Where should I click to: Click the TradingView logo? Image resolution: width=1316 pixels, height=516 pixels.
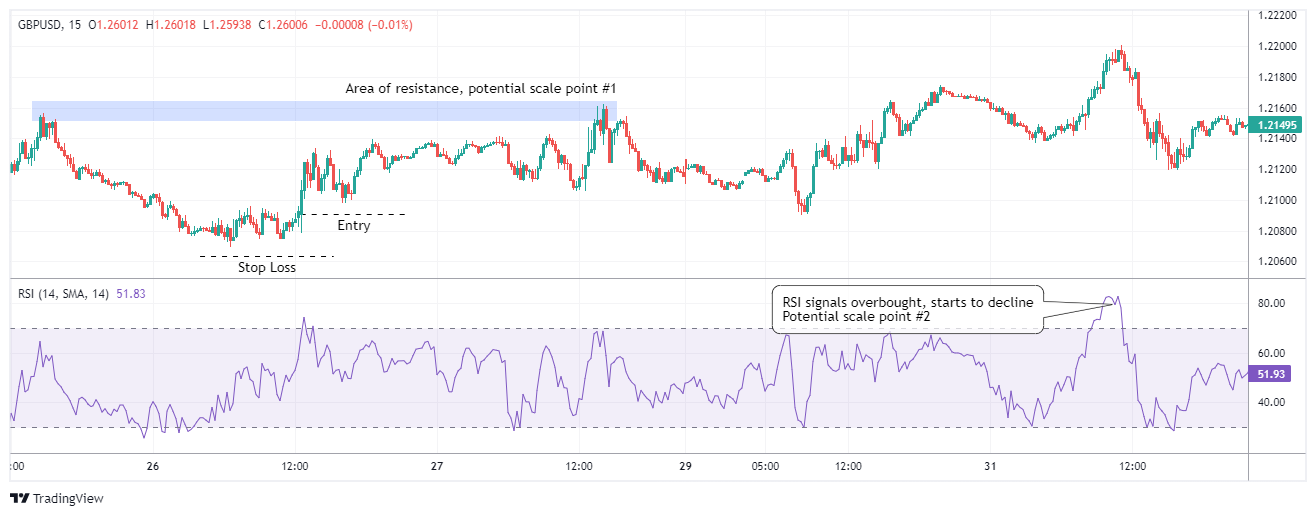click(x=57, y=498)
